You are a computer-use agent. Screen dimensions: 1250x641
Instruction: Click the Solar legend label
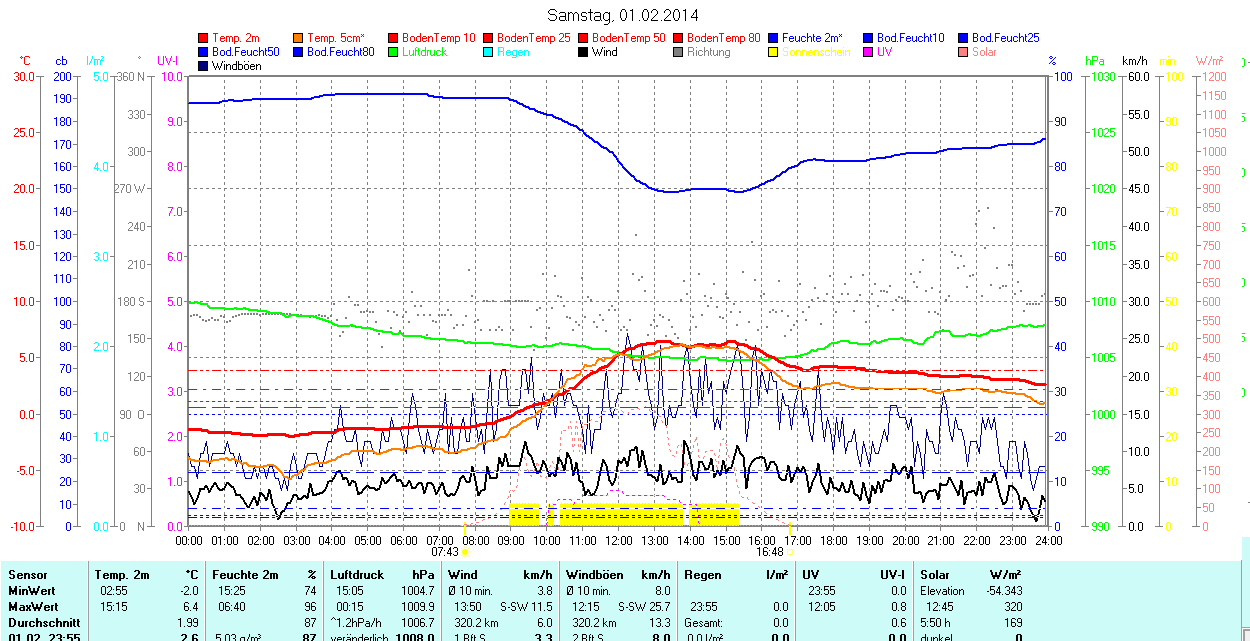click(984, 52)
